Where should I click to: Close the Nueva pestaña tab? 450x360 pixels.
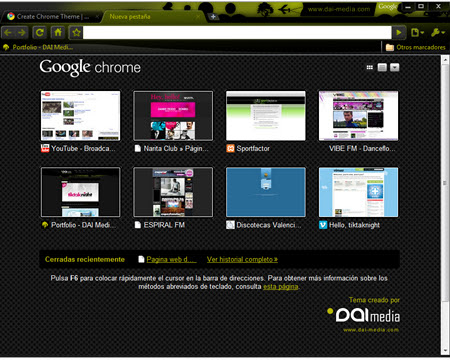click(198, 16)
